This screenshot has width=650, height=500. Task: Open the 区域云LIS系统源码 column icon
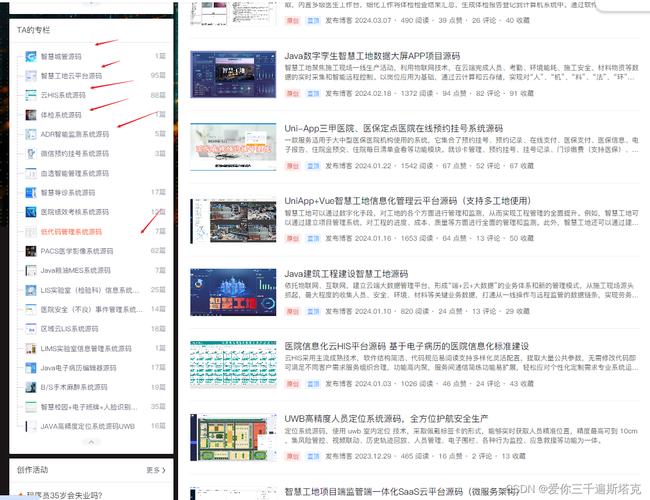[x=31, y=329]
